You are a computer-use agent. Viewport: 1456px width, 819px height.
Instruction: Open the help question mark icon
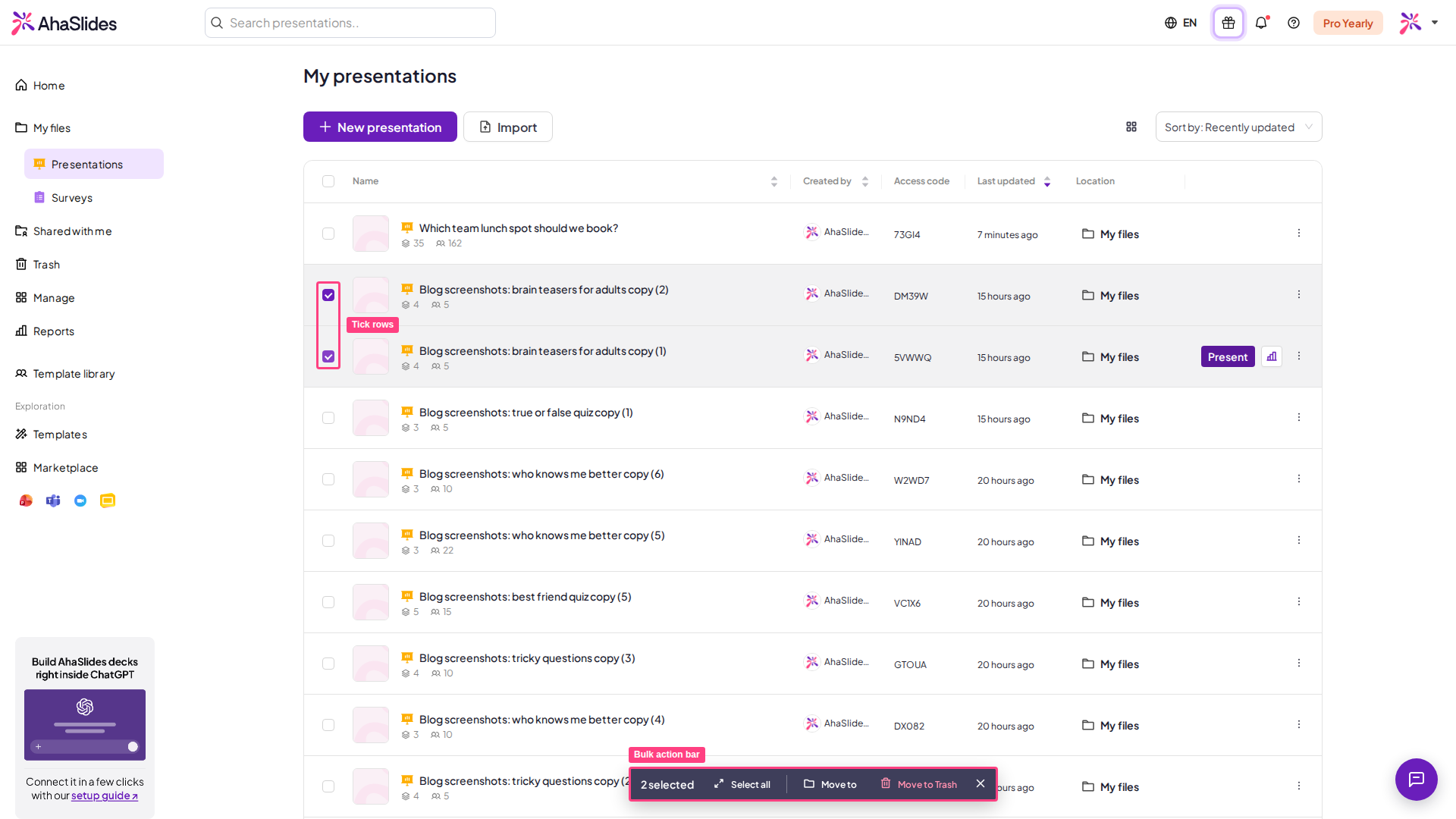(1294, 23)
